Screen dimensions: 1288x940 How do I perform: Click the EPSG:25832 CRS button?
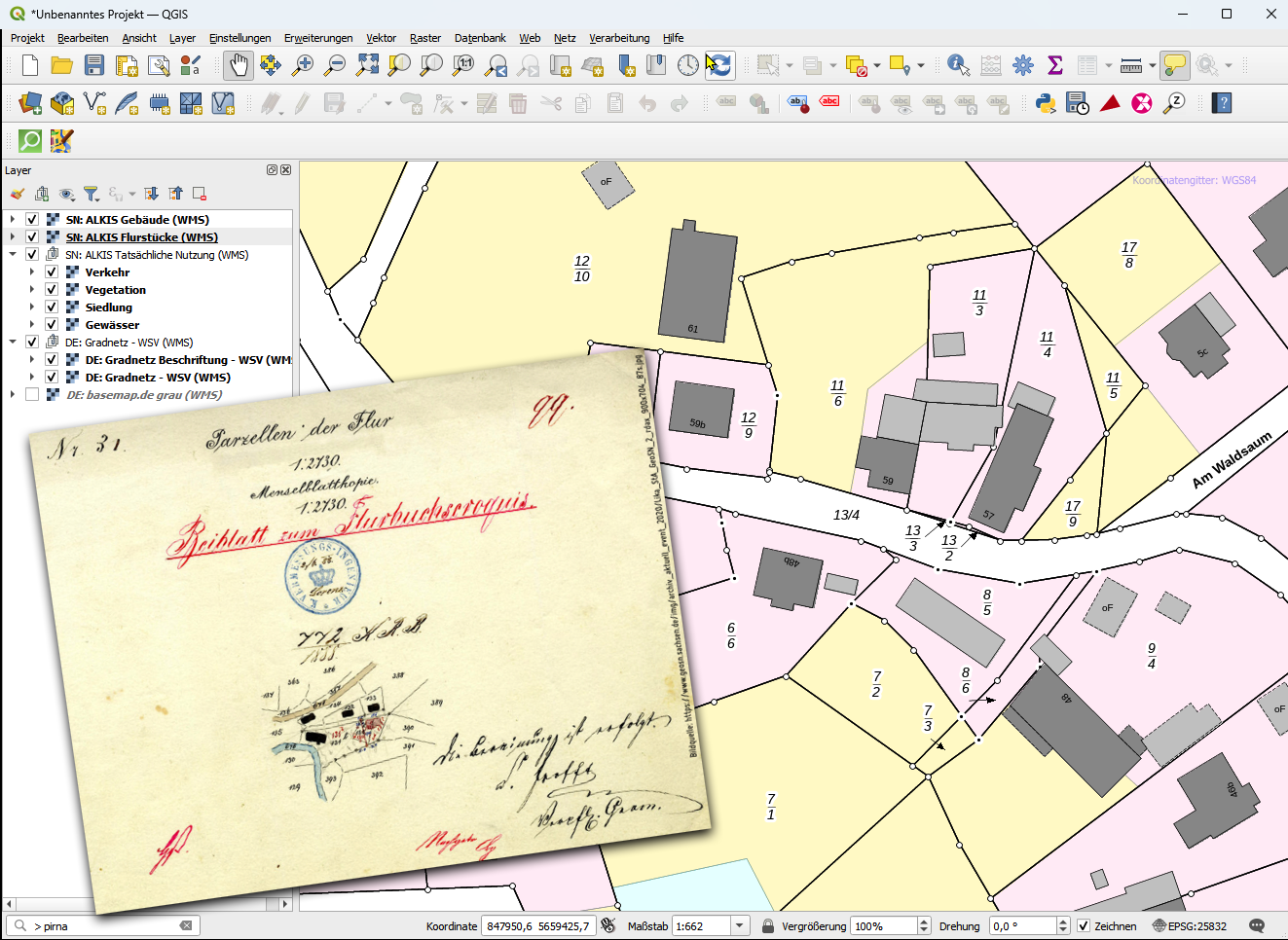pos(1189,926)
